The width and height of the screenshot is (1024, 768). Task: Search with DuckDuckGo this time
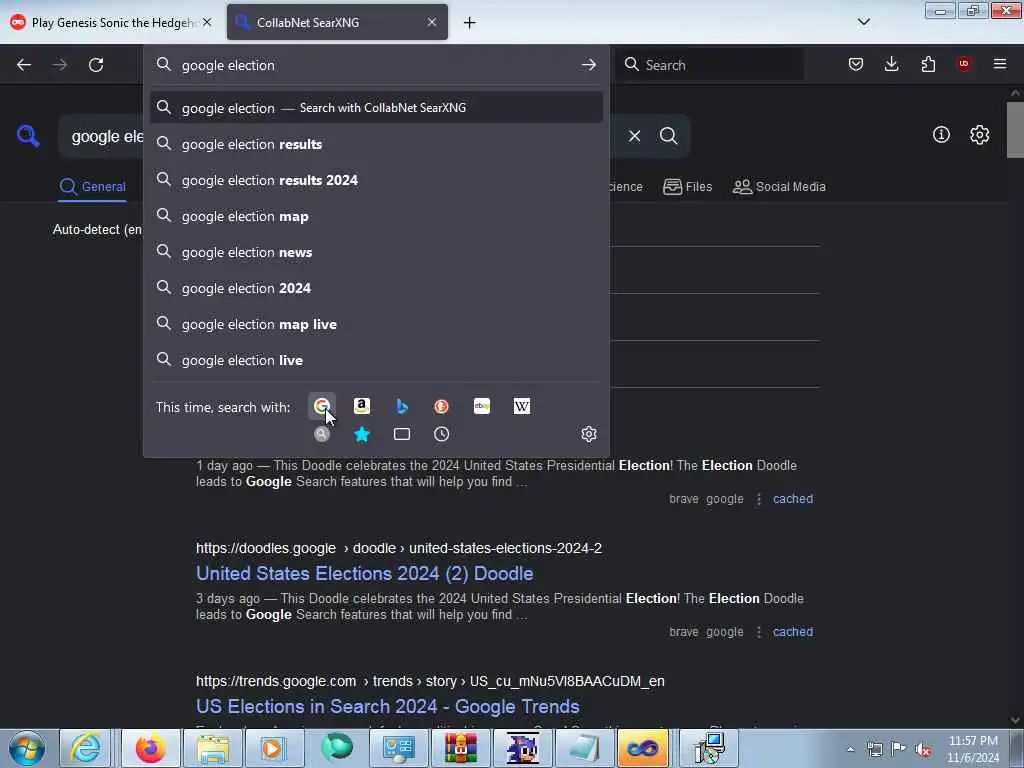441,406
